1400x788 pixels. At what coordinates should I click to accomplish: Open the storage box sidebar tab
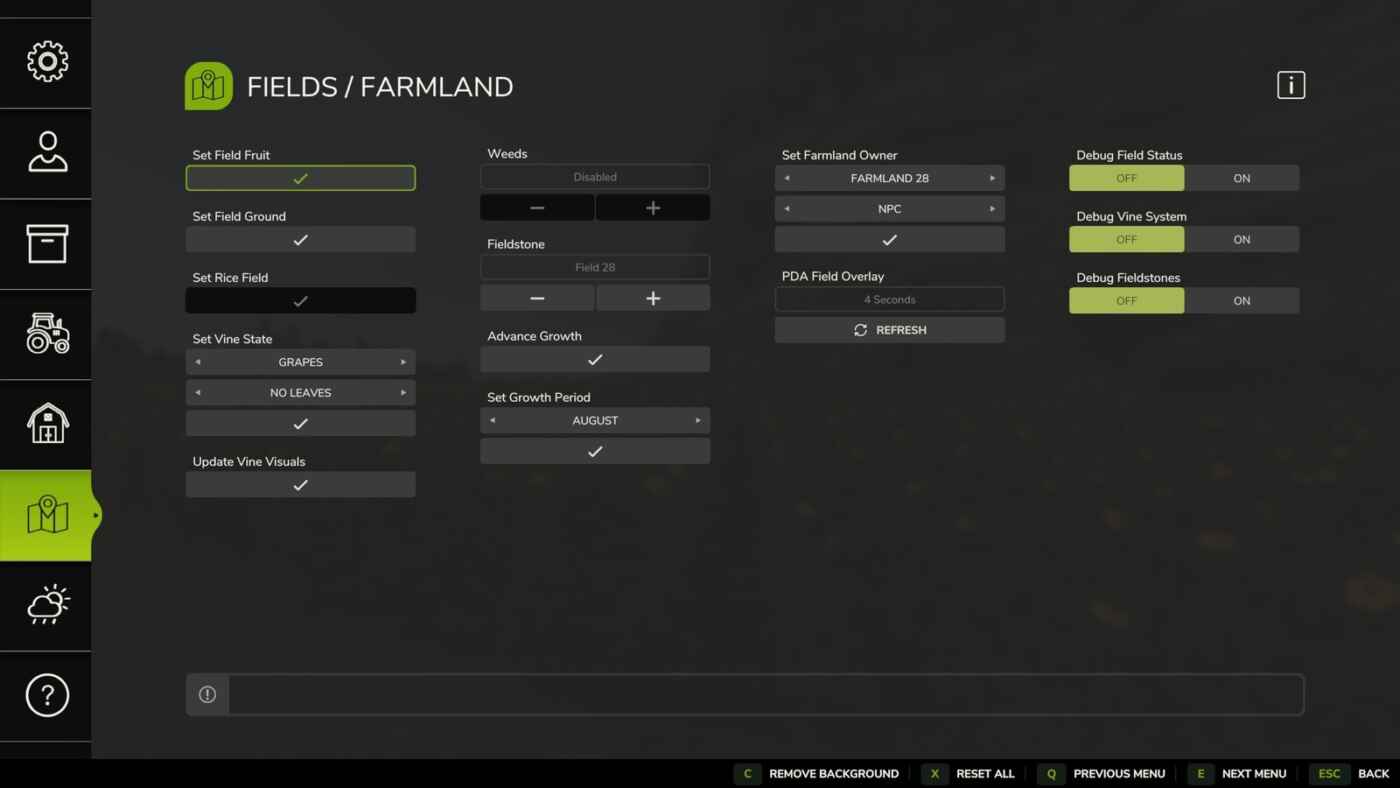tap(46, 244)
